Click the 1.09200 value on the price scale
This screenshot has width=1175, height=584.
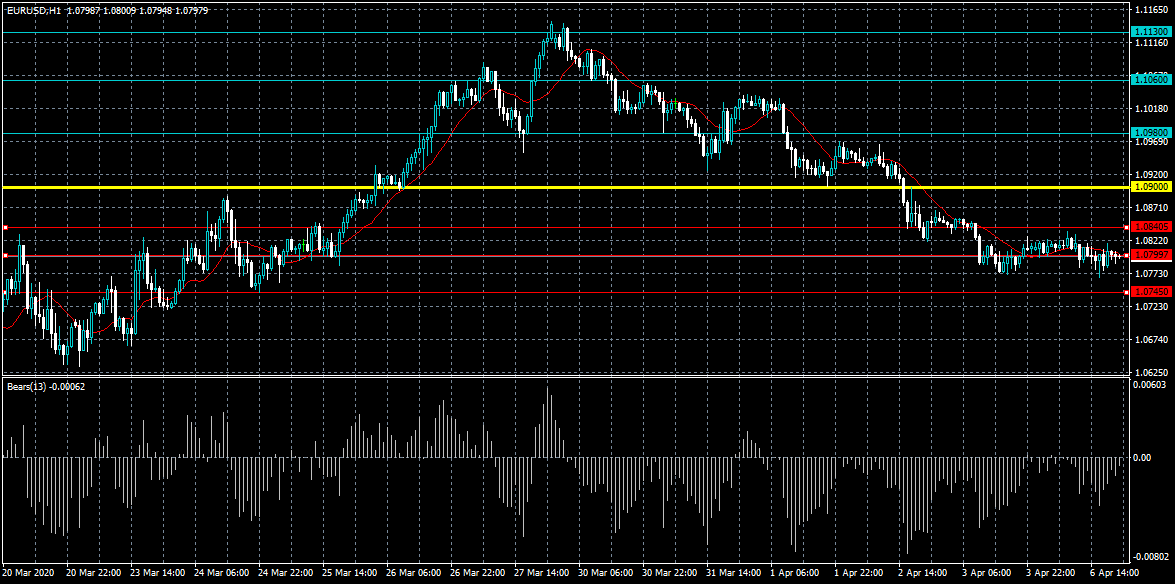tap(1151, 174)
